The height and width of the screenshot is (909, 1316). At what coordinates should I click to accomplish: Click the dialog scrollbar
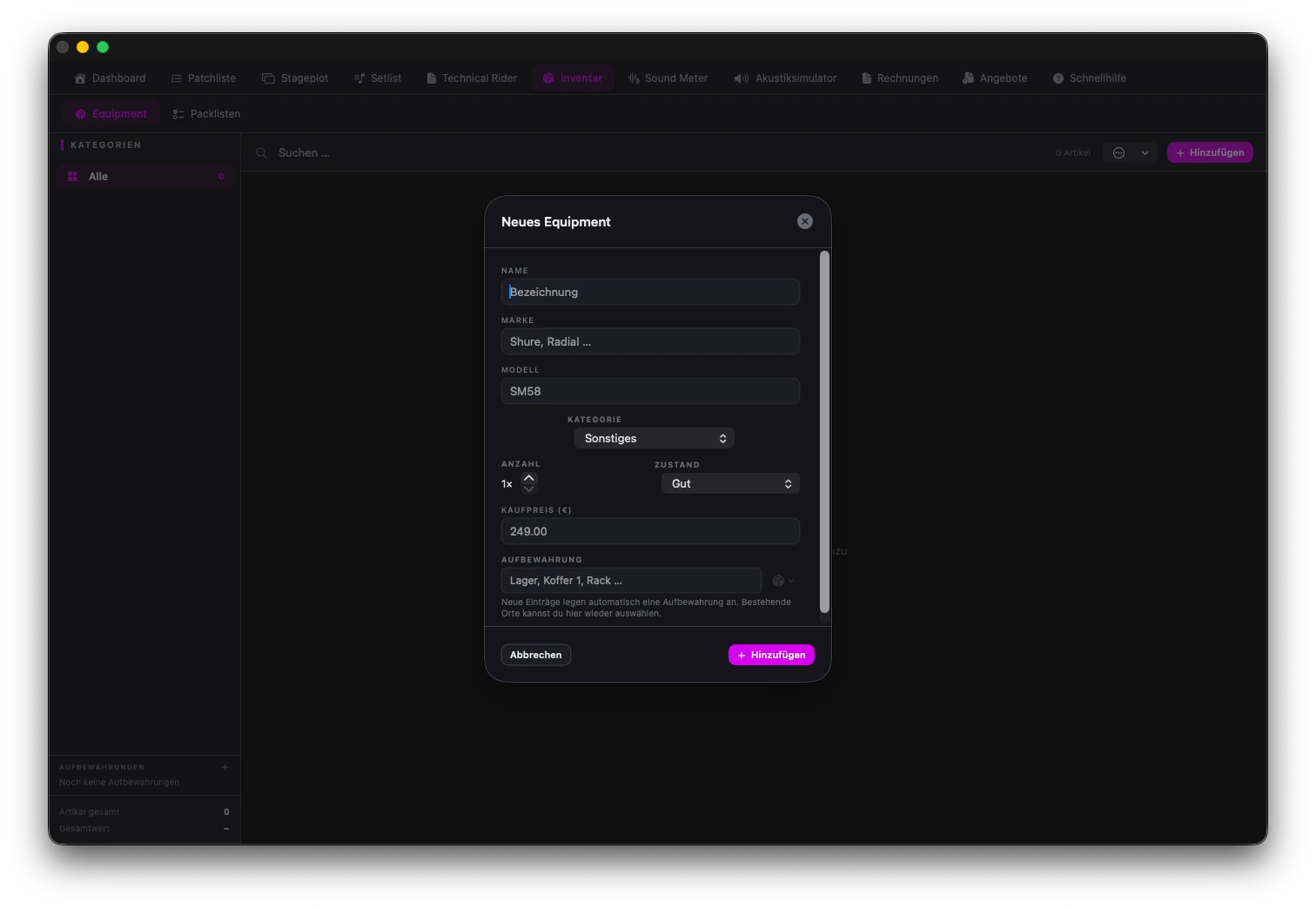coord(824,432)
